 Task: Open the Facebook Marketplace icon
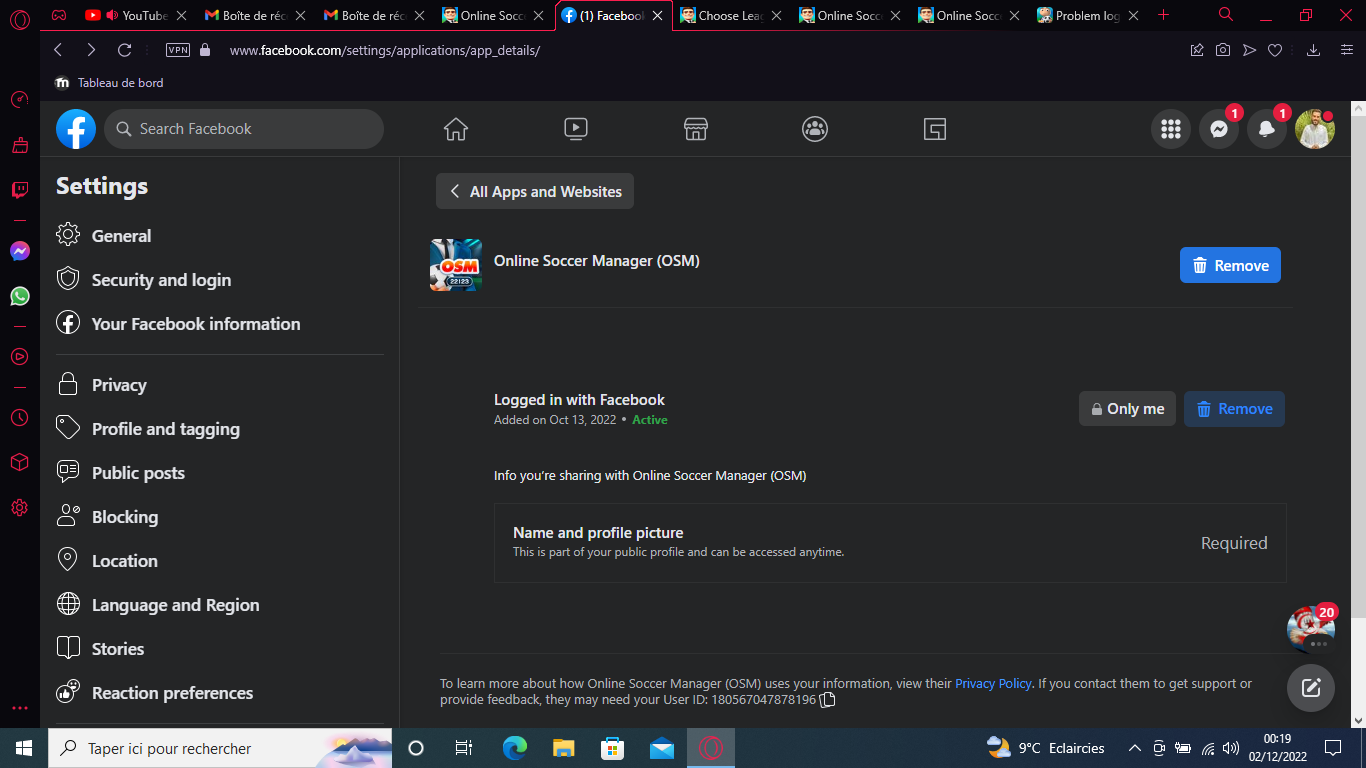(696, 129)
